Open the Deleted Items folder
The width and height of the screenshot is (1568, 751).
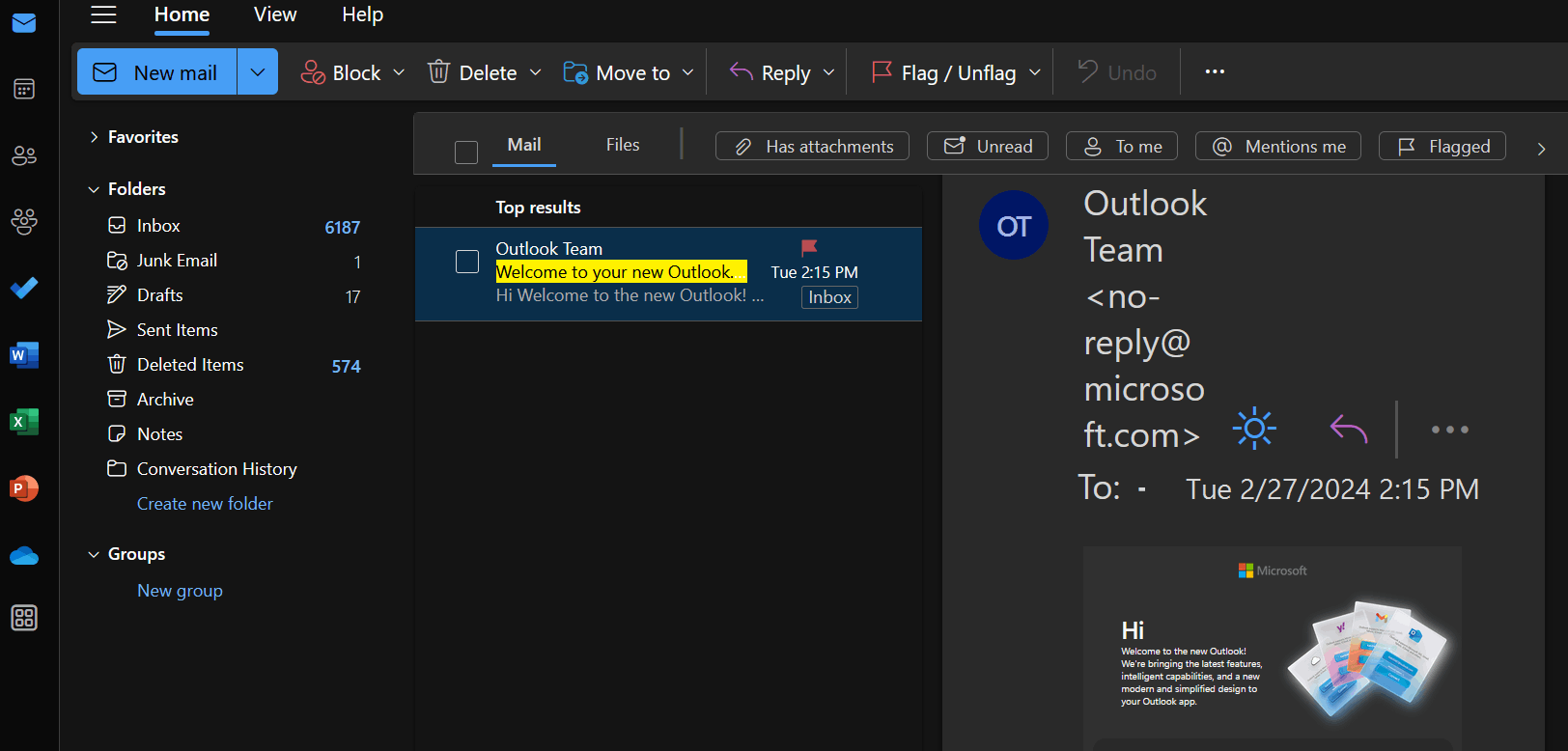[233, 365]
